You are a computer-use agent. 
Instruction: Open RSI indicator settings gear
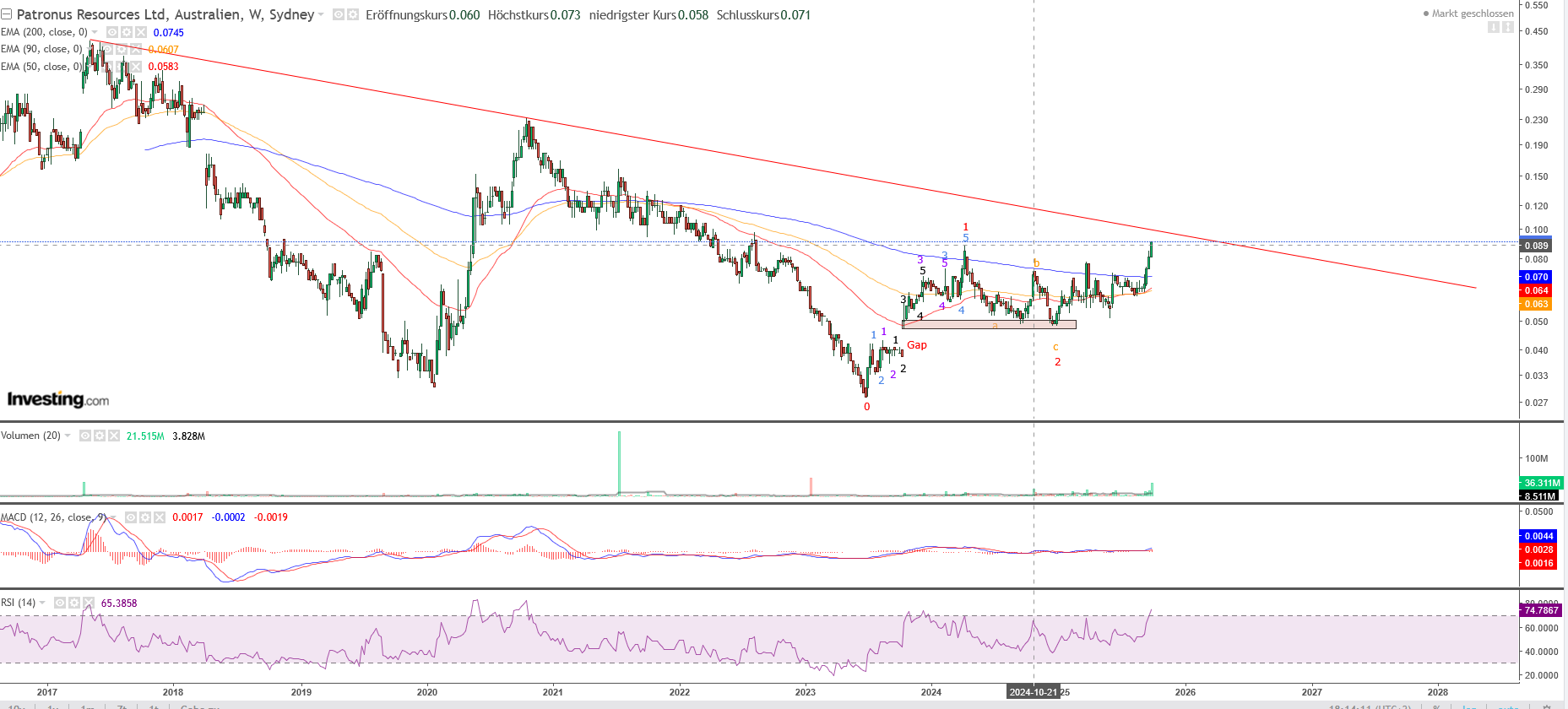tap(74, 603)
